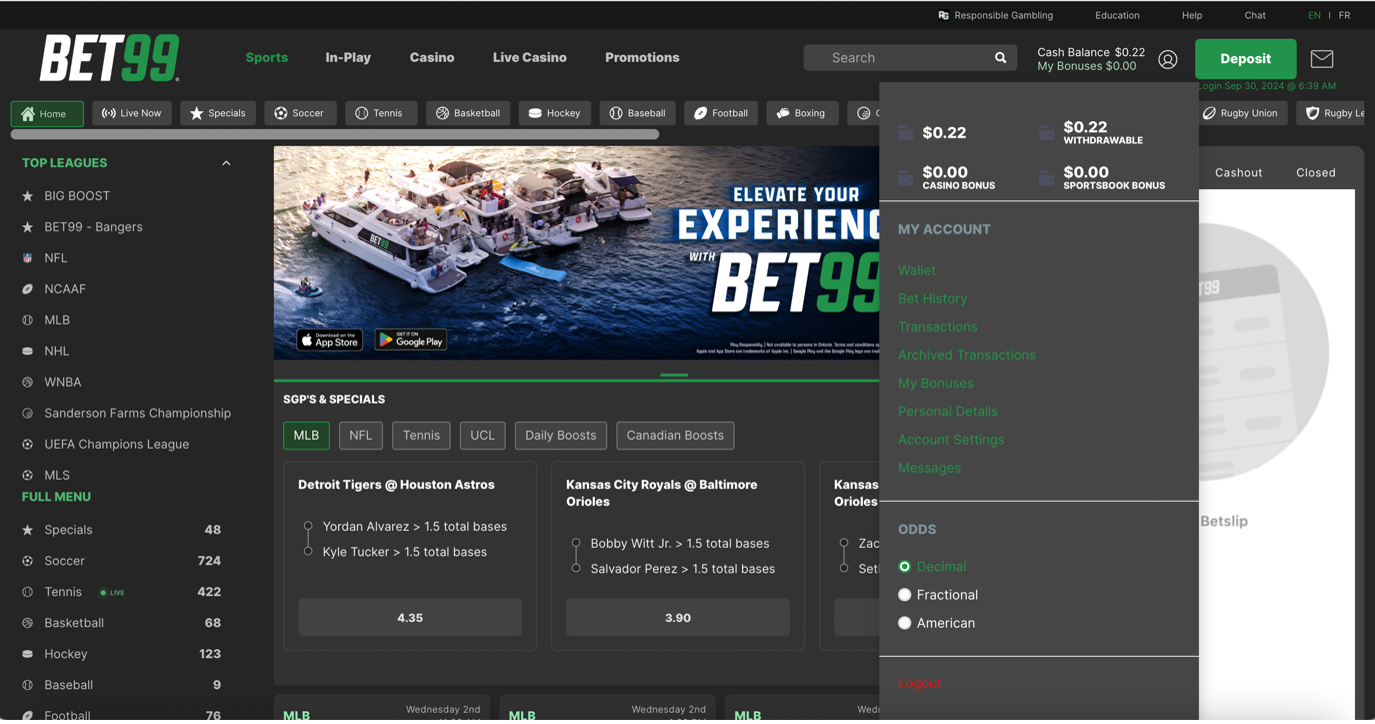
Task: Open MLS in Top Leagues
Action: pyautogui.click(x=57, y=475)
